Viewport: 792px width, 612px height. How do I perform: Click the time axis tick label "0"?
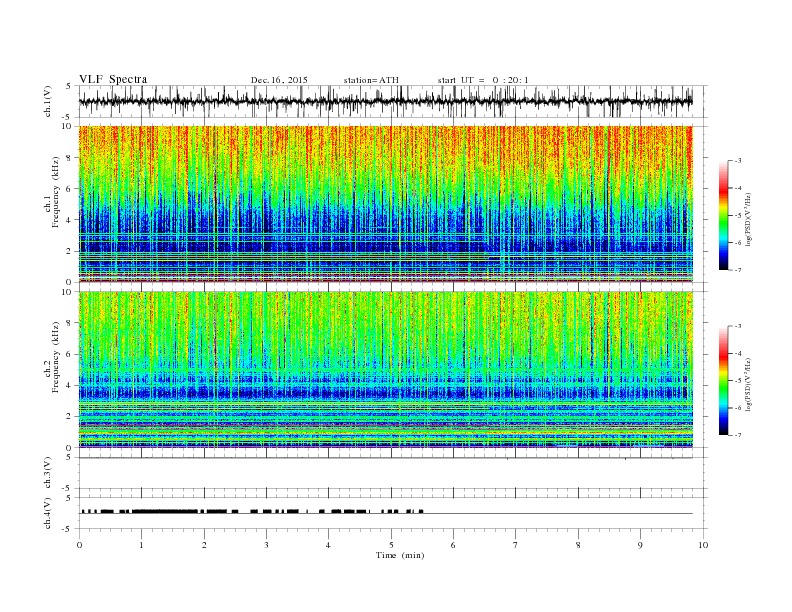pos(79,545)
